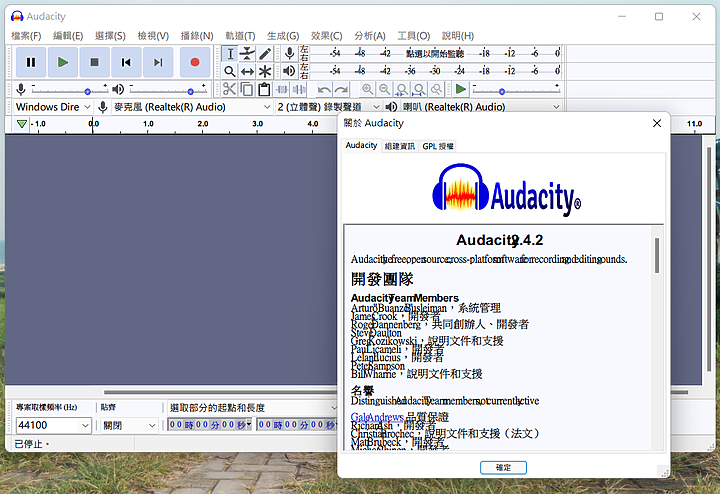Open the Windows DirectSound host dropdown
Viewport: 720px width, 494px height.
coord(53,107)
